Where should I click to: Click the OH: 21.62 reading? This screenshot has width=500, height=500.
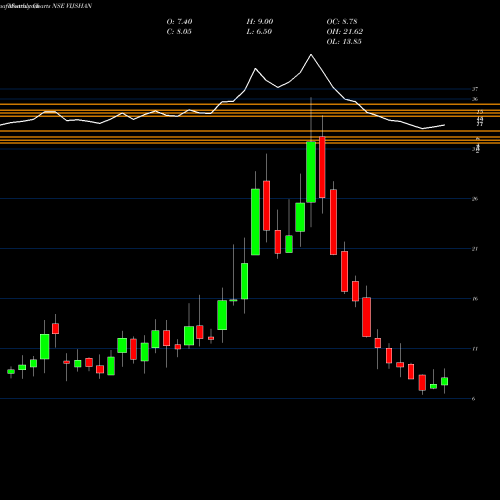[x=345, y=32]
